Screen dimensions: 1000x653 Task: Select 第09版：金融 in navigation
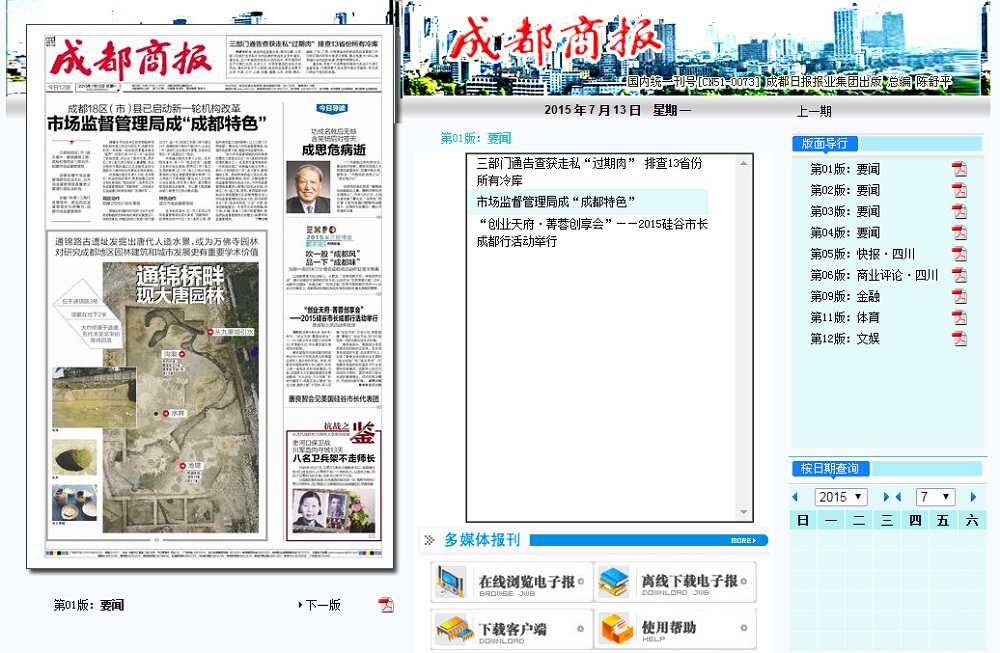tap(844, 296)
